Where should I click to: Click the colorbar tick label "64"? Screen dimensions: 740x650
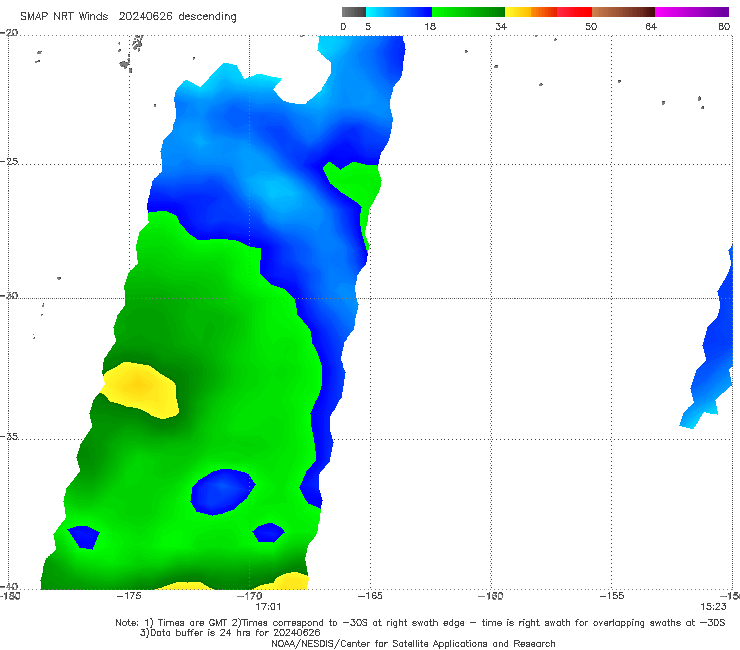pos(651,26)
